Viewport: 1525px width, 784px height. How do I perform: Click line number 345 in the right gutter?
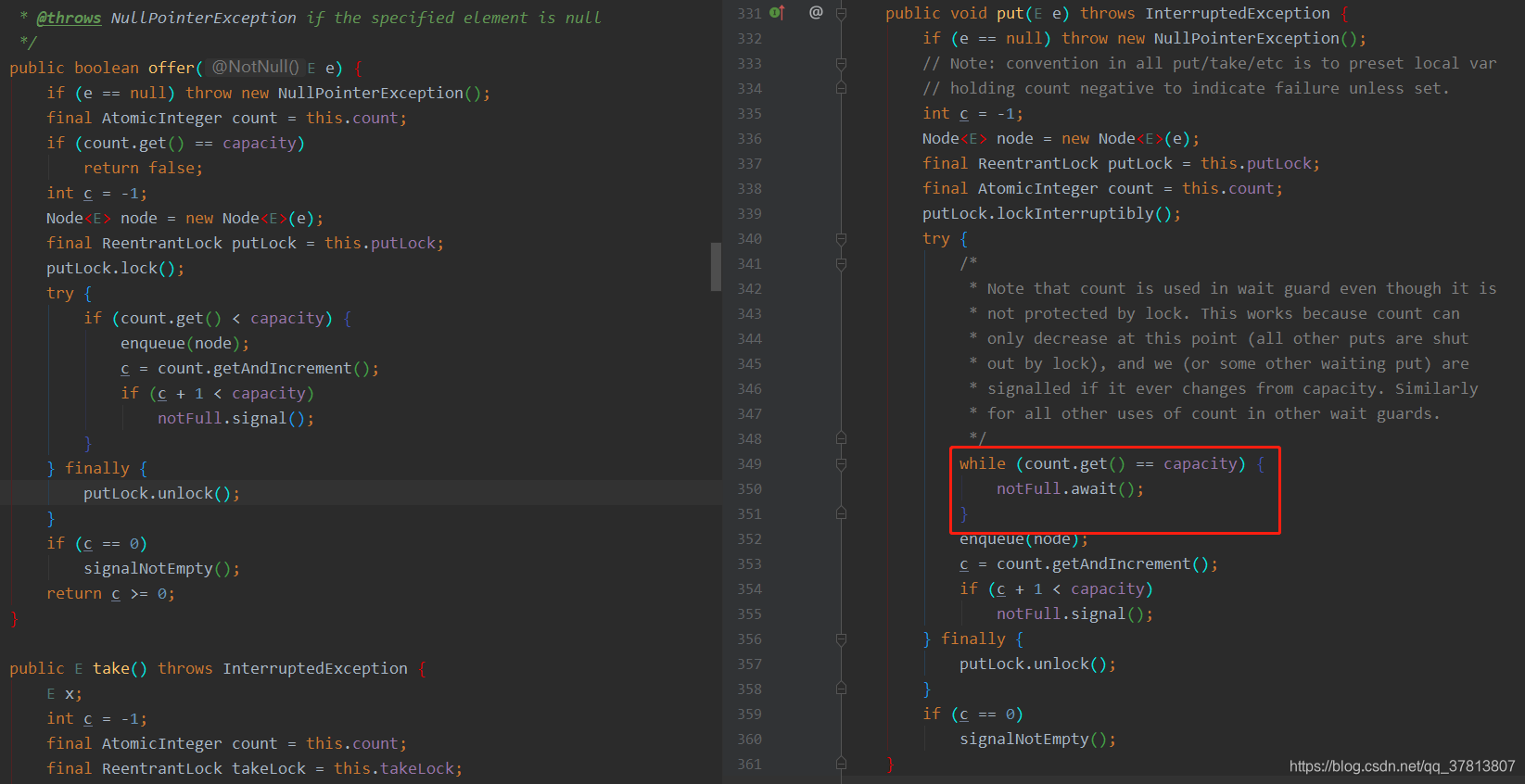pyautogui.click(x=749, y=363)
